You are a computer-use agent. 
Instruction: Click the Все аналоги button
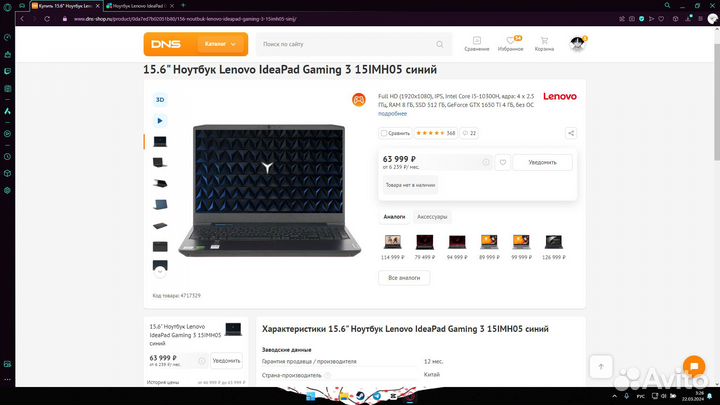404,278
